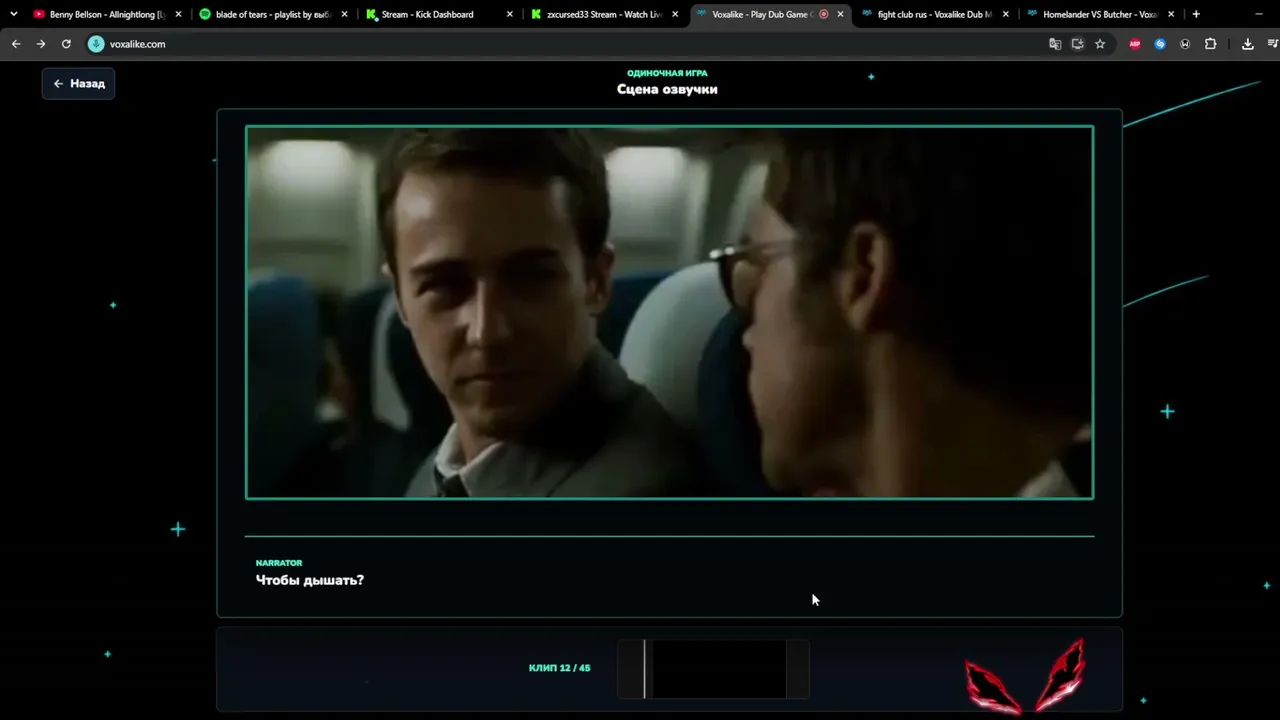Image resolution: width=1280 pixels, height=720 pixels.
Task: Close the blade of tears tab
Action: click(344, 15)
